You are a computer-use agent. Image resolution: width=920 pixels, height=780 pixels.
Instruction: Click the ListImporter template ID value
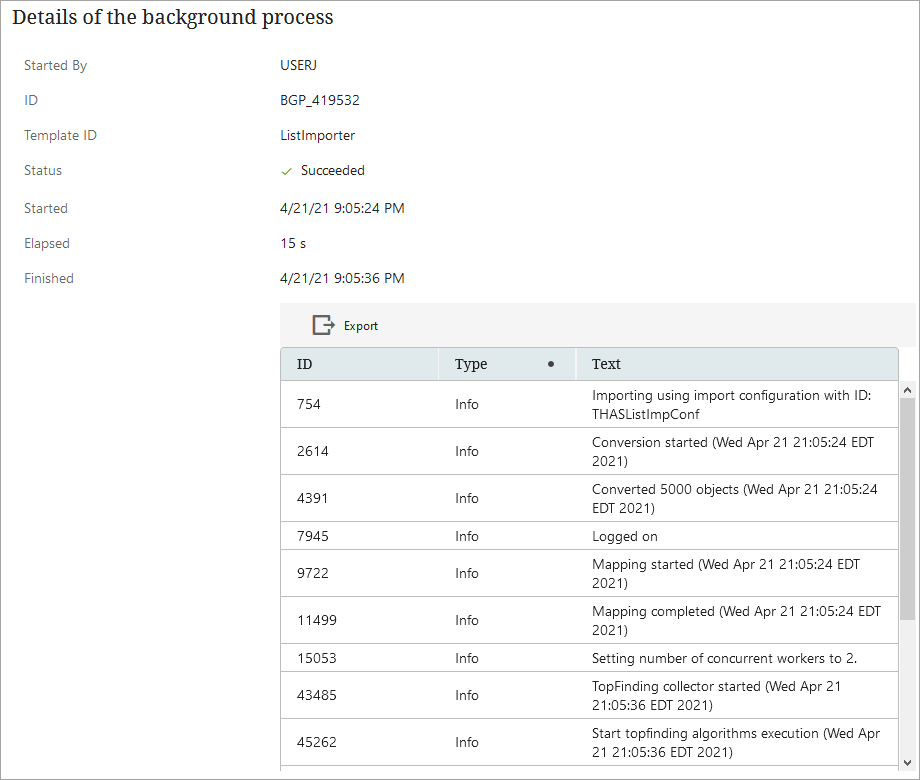pos(317,135)
